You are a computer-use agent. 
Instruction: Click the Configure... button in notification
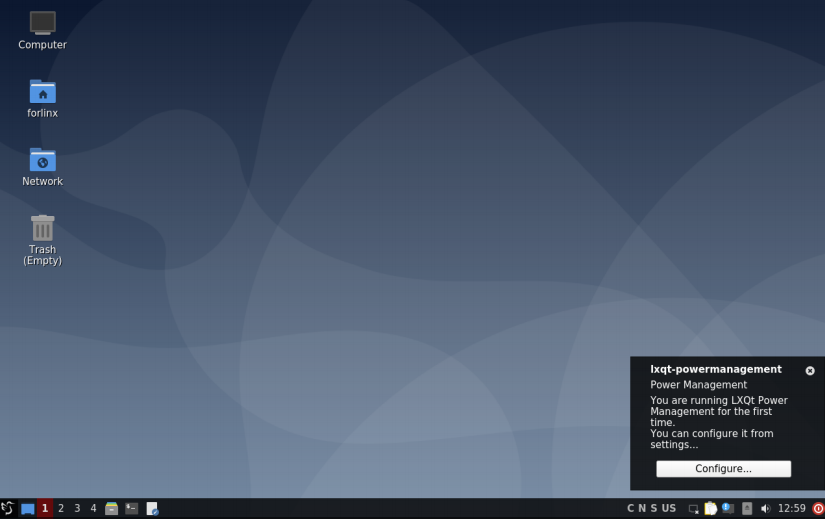[x=723, y=468]
